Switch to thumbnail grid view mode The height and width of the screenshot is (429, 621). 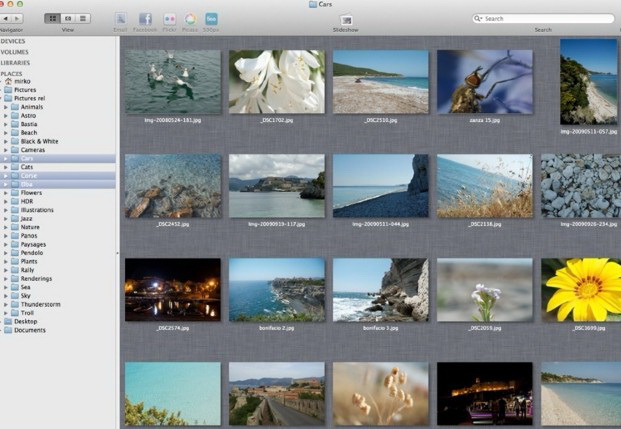52,19
